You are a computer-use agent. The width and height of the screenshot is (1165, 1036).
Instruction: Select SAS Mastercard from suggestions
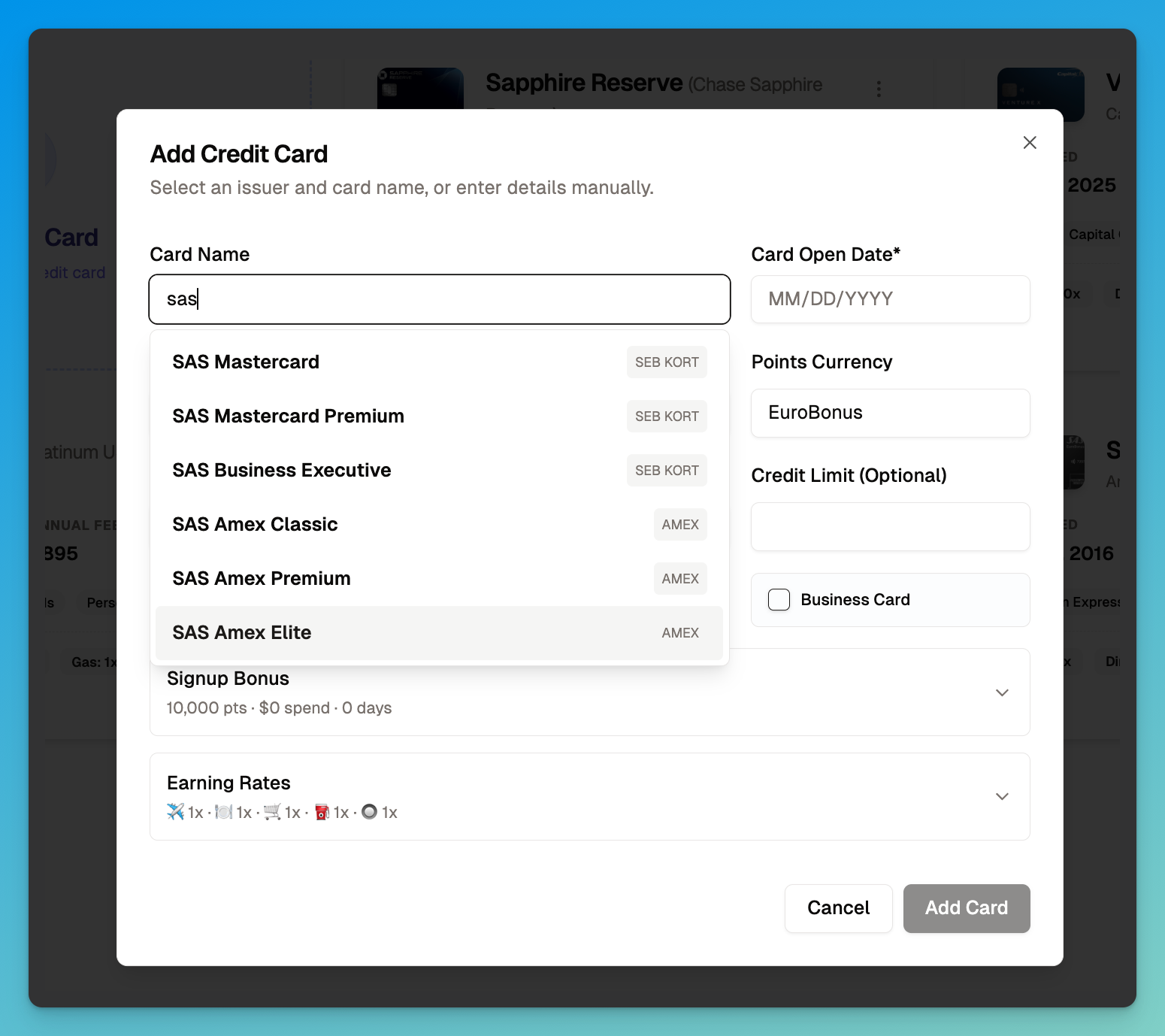pyautogui.click(x=440, y=362)
